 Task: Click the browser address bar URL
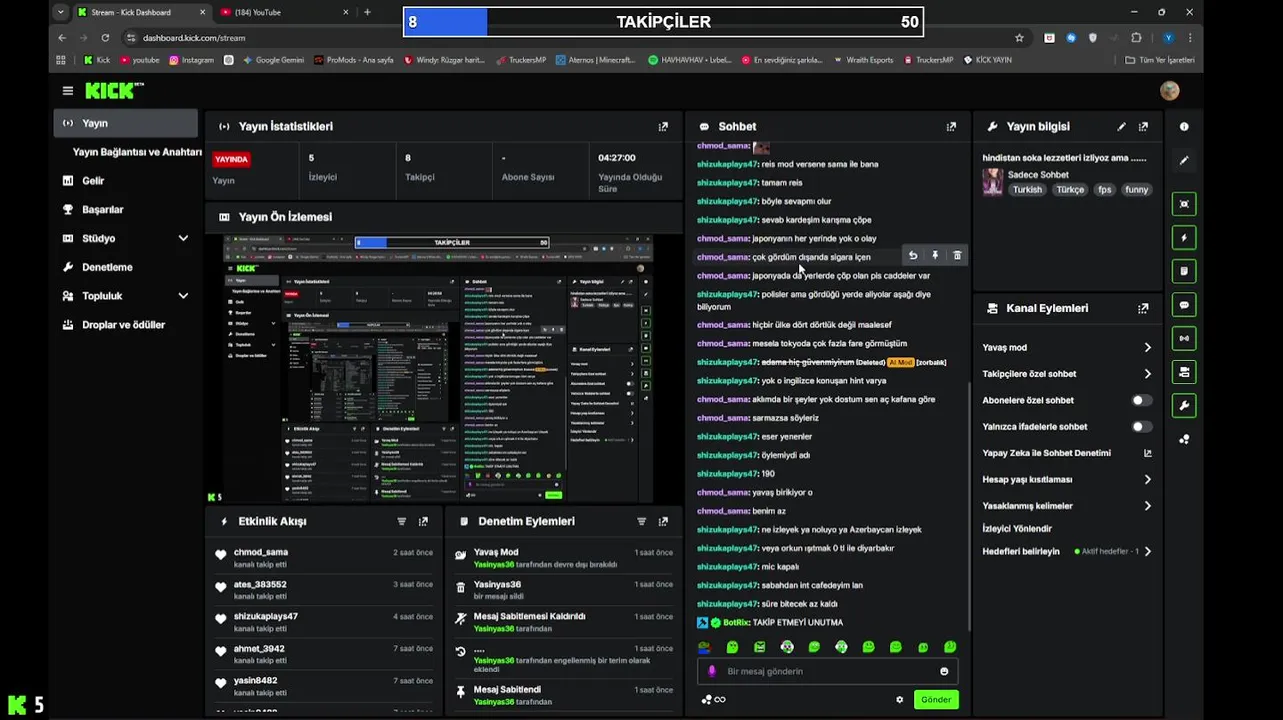pos(194,38)
